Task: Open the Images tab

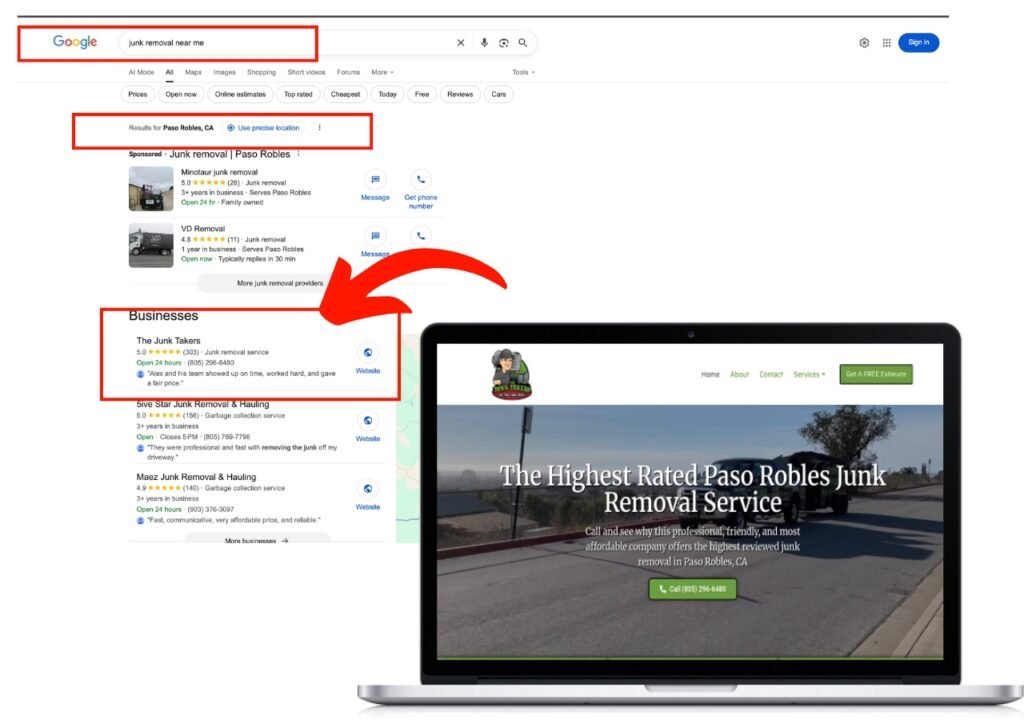Action: [224, 73]
